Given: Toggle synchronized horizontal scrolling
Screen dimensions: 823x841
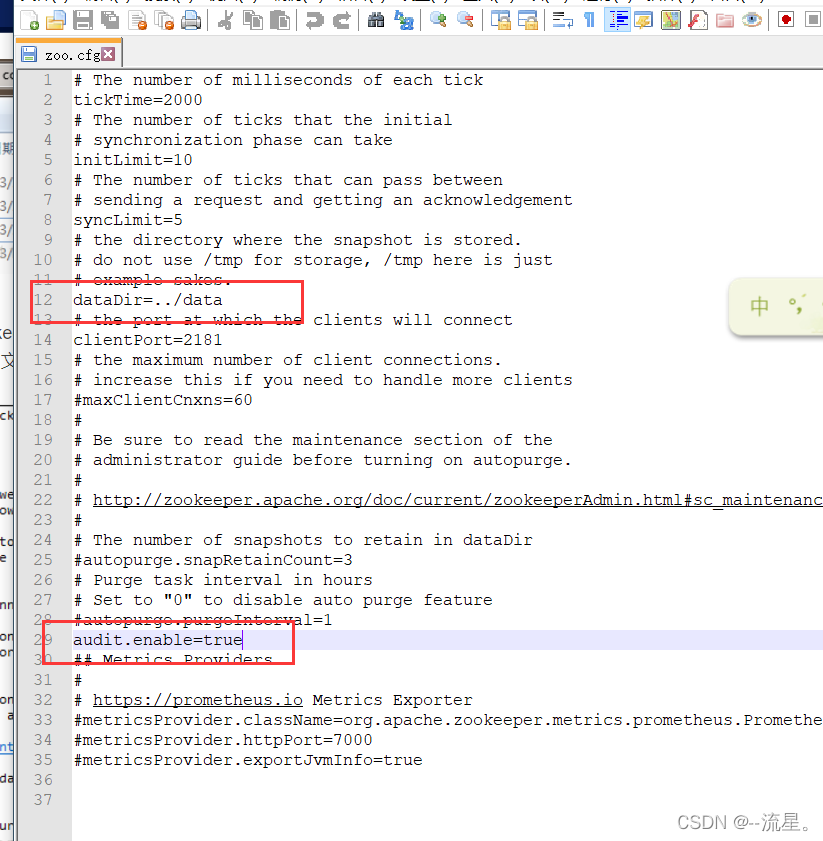Looking at the screenshot, I should coord(528,20).
